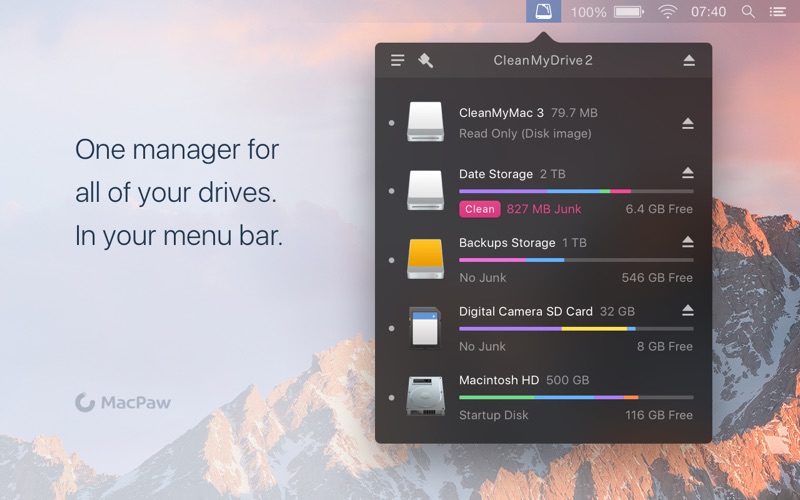Screen dimensions: 800x500
Task: Click the CleanMyDrive menu bar icon
Action: coord(544,12)
